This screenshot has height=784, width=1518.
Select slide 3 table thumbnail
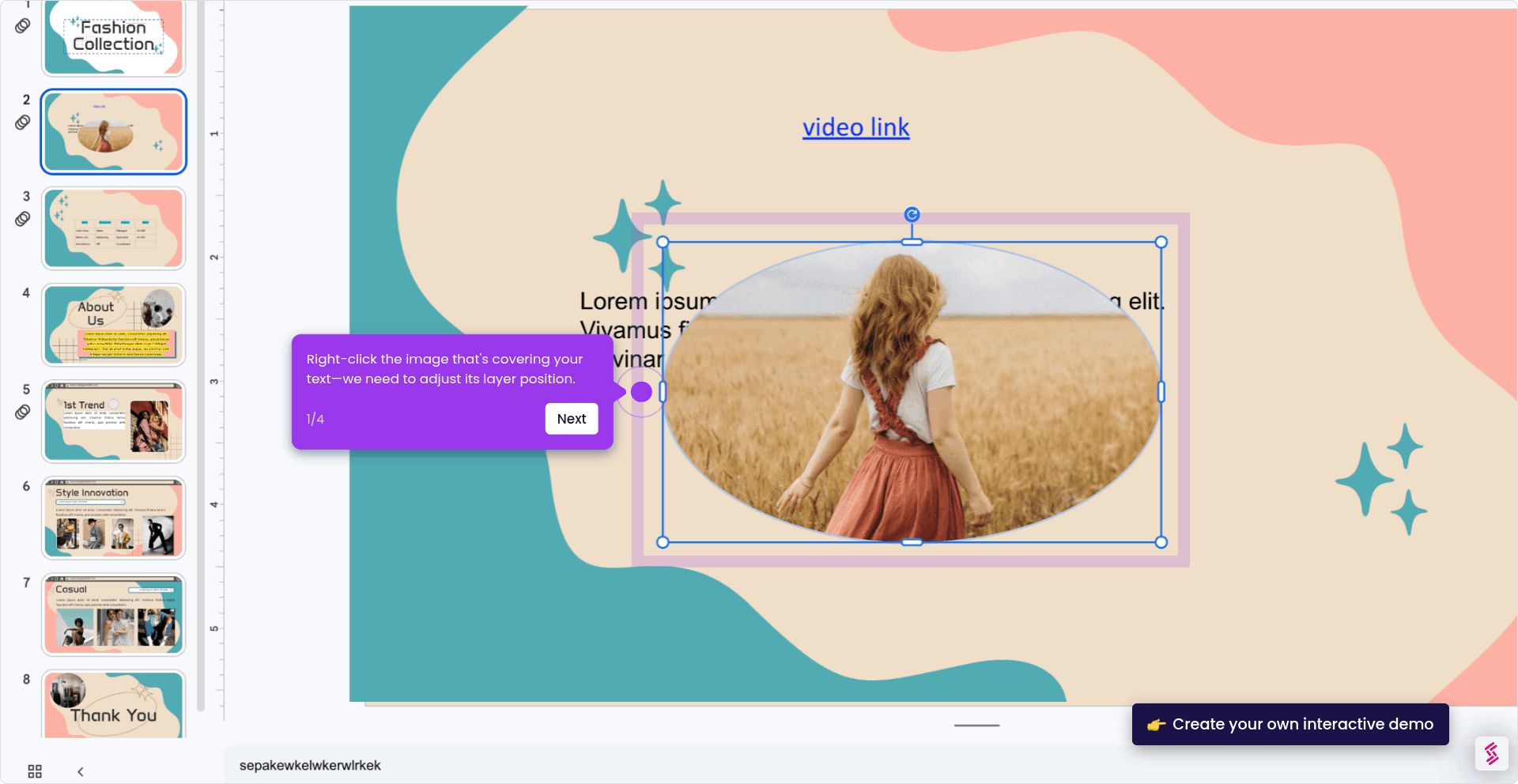point(114,228)
